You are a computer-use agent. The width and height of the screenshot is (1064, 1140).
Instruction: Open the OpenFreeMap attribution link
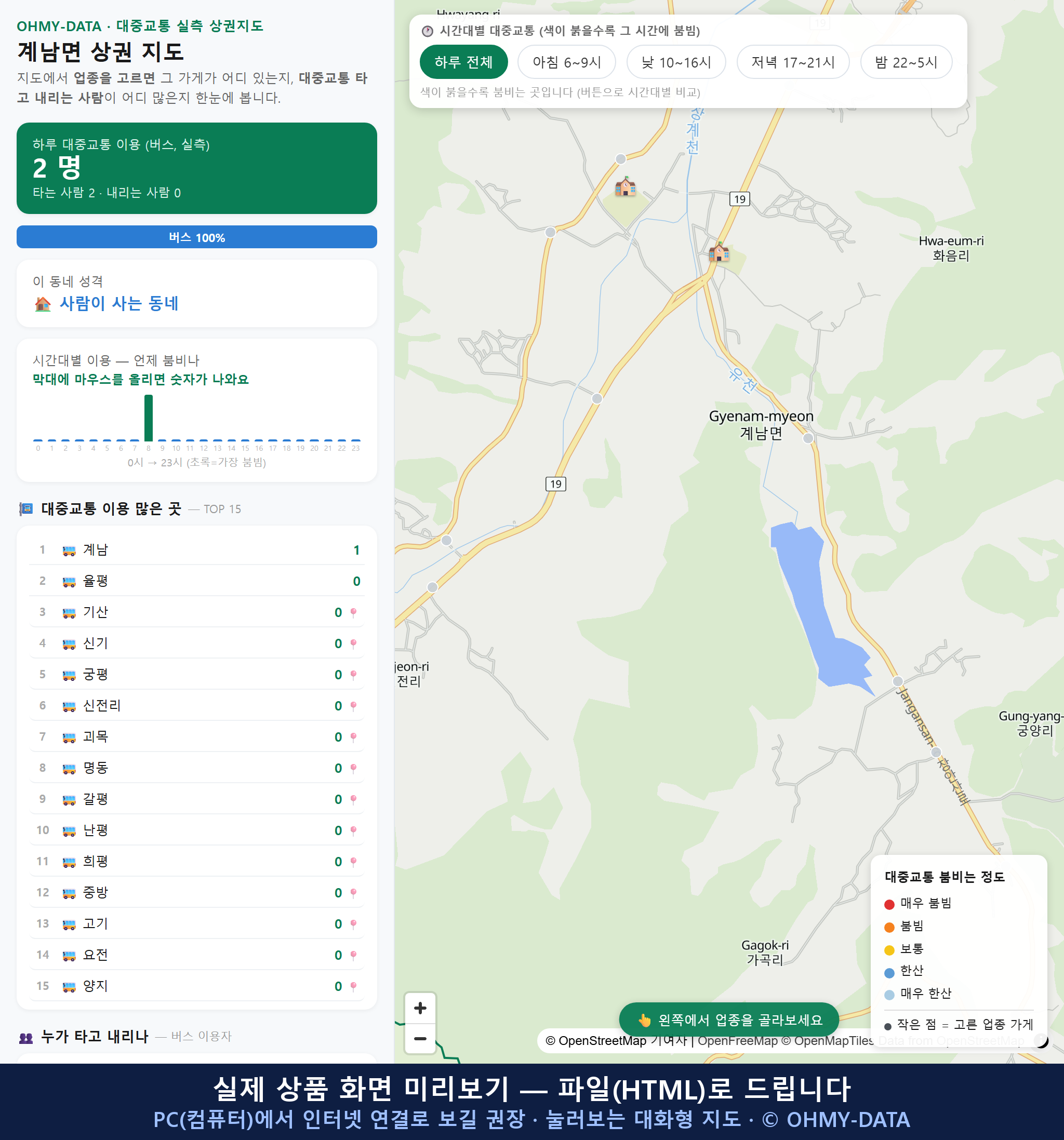738,1041
